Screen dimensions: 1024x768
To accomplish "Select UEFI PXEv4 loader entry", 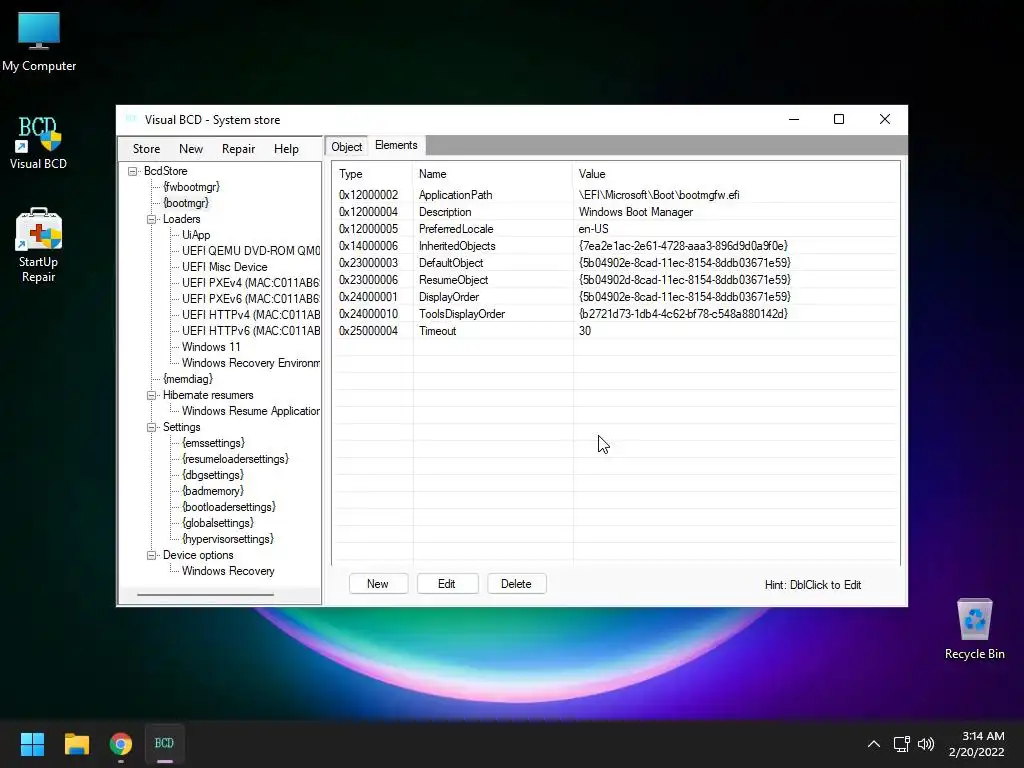I will tap(251, 283).
